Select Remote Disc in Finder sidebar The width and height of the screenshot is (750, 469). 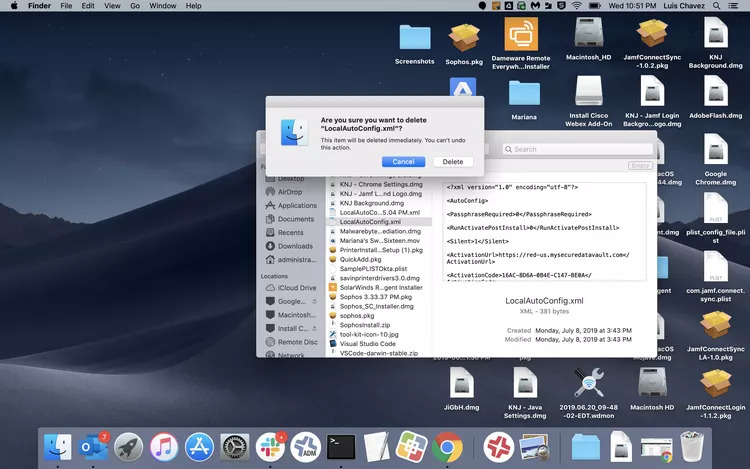(298, 342)
